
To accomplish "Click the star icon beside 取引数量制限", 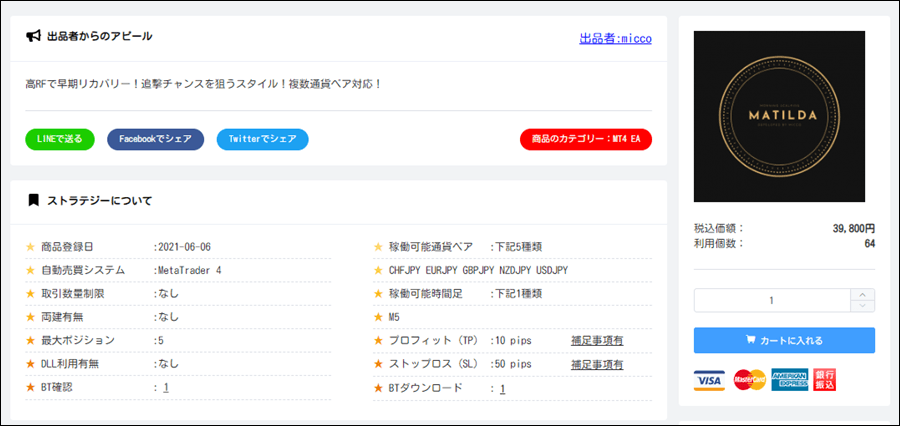I will coord(30,294).
